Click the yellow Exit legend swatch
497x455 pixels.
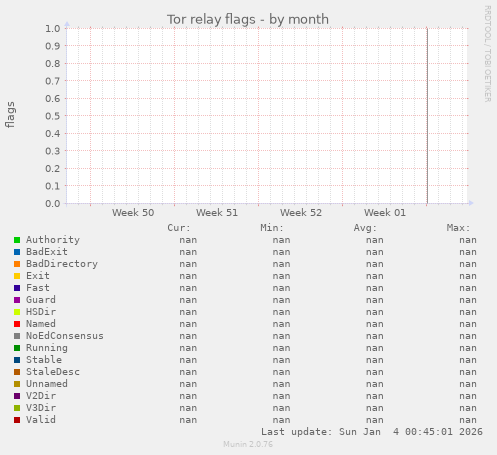(17, 276)
